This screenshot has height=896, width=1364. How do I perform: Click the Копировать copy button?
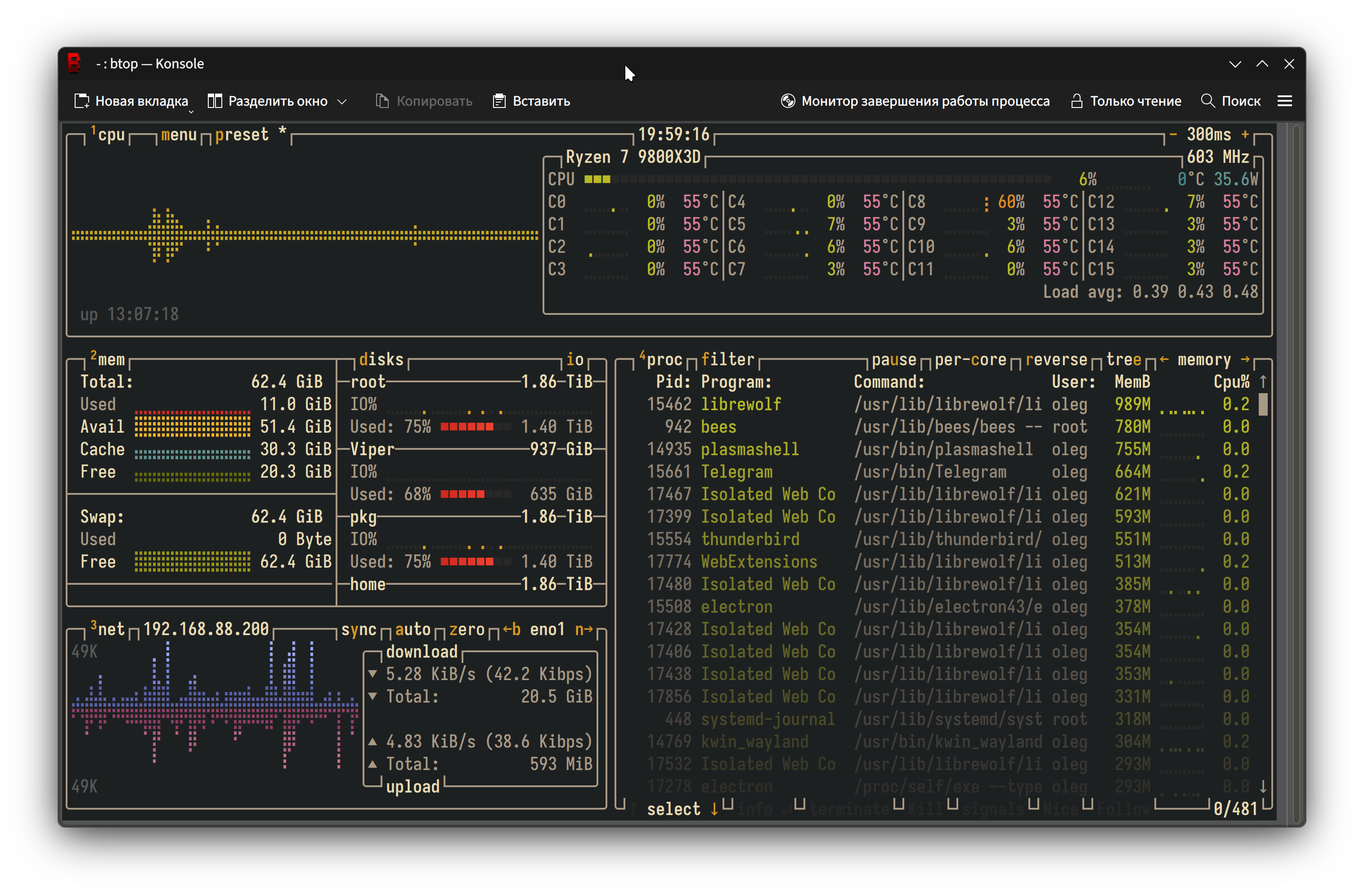coord(424,101)
